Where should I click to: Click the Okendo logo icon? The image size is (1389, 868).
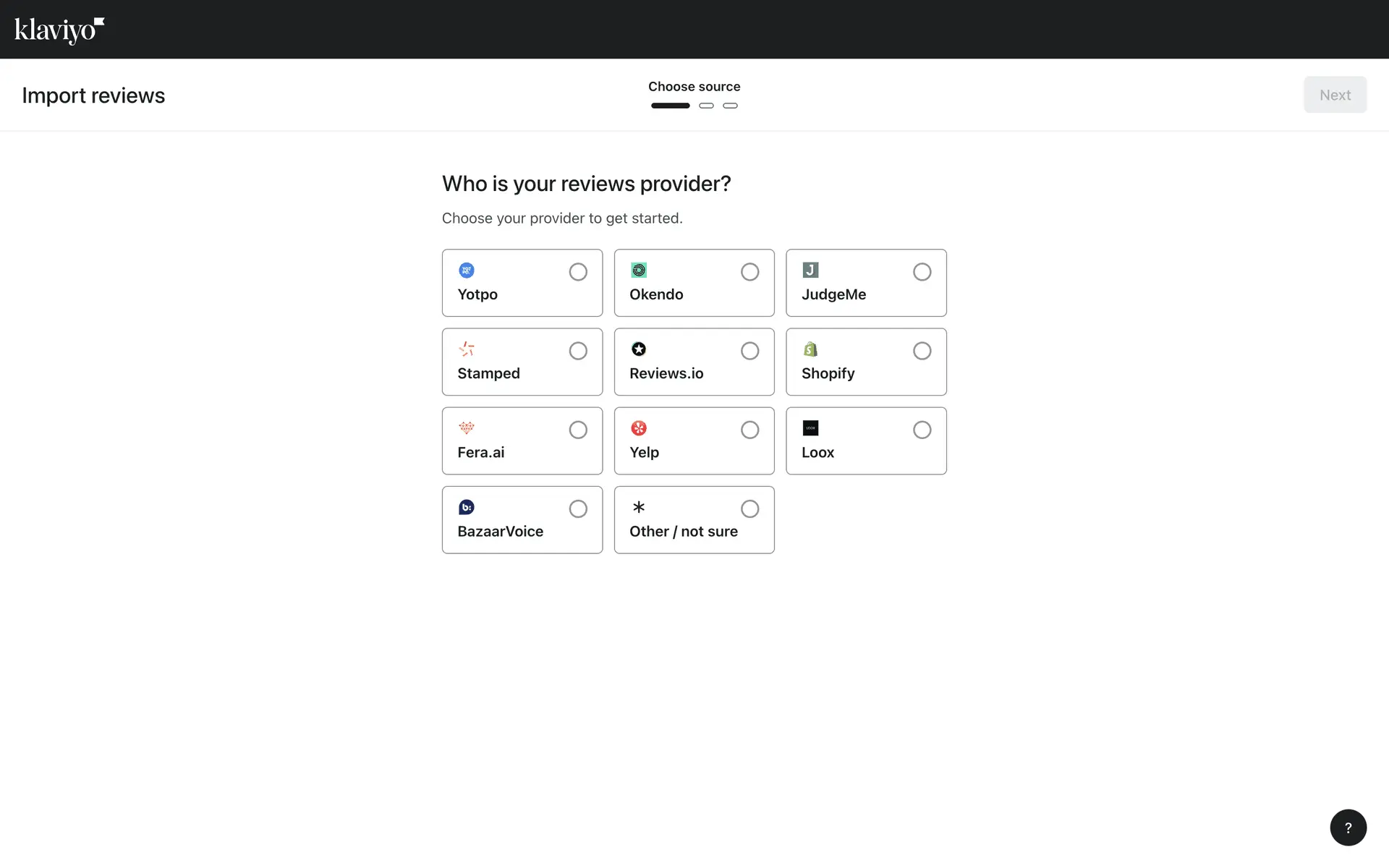coord(639,271)
